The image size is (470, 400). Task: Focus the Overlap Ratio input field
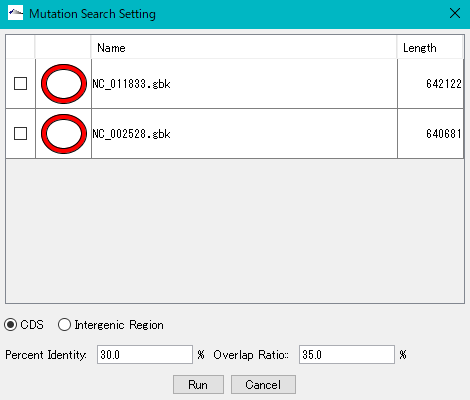click(x=347, y=354)
